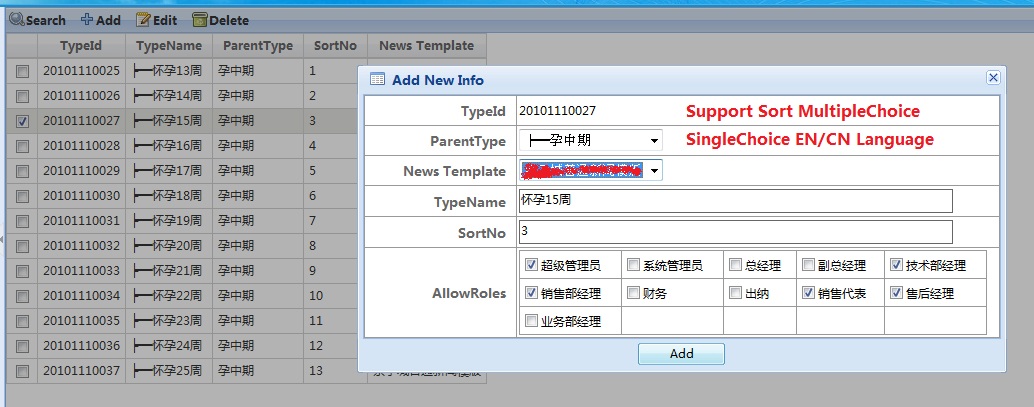This screenshot has width=1034, height=407.
Task: Check the row checkbox for 20101110025
Action: click(22, 71)
